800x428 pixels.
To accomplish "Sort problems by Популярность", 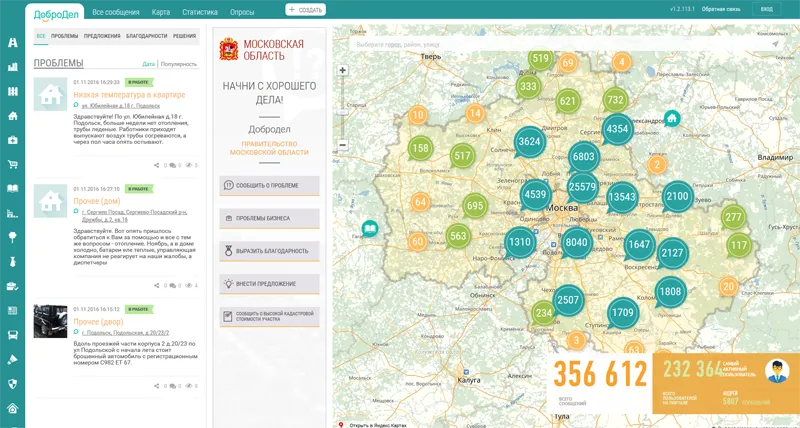I will point(179,64).
